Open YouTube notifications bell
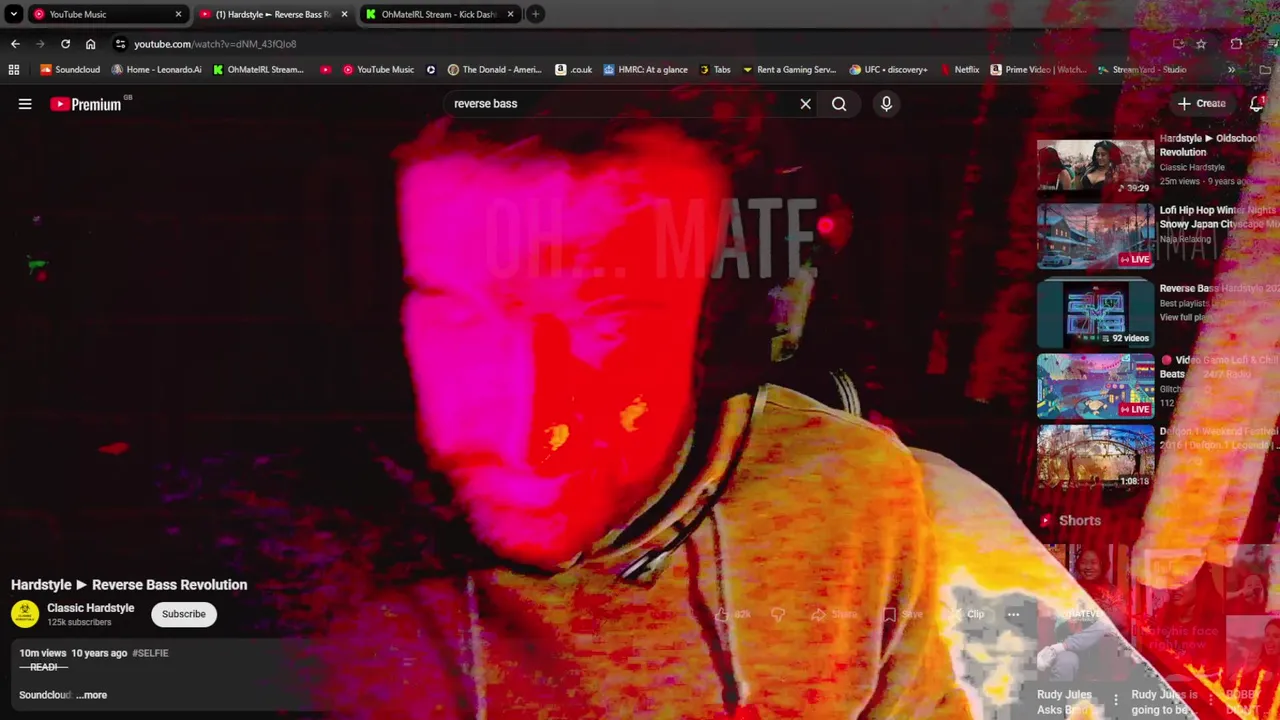 (x=1257, y=104)
